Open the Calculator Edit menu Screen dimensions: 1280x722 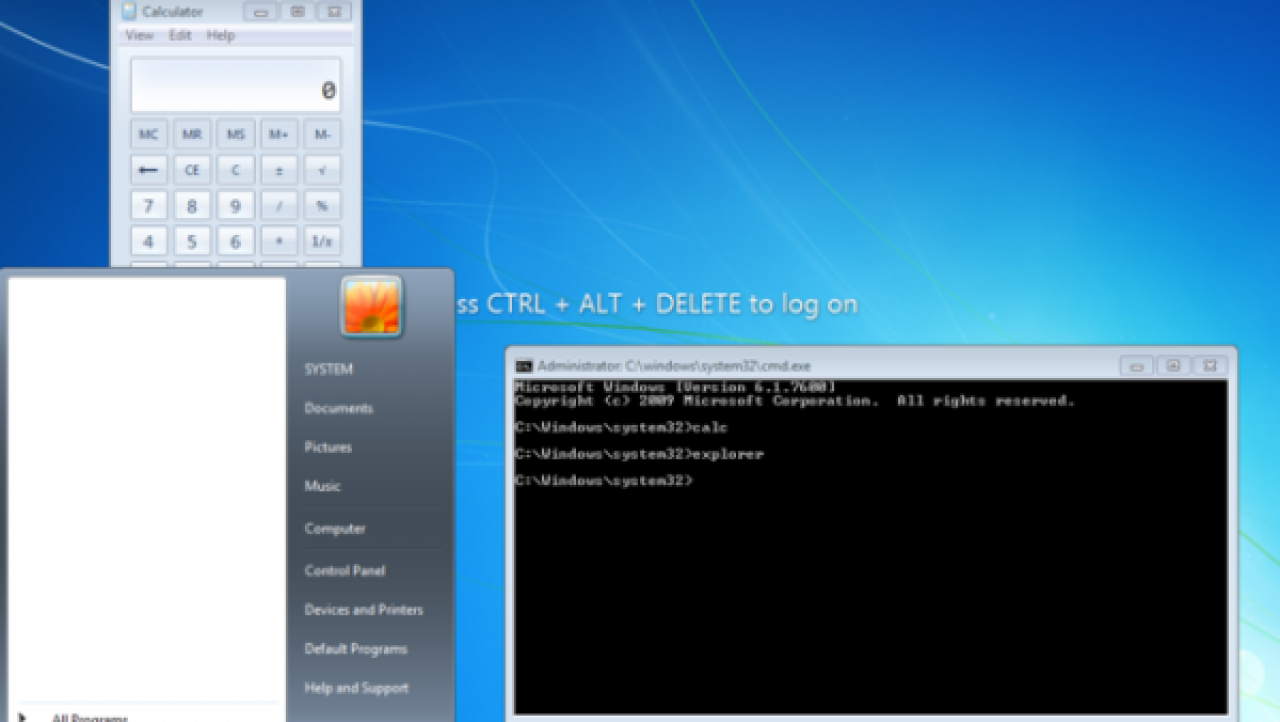tap(180, 35)
